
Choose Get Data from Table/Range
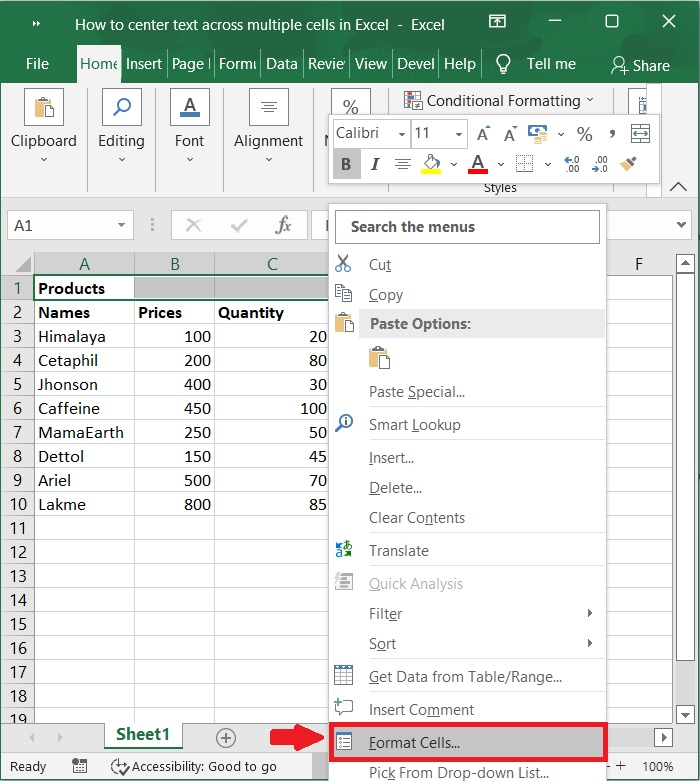[x=467, y=676]
